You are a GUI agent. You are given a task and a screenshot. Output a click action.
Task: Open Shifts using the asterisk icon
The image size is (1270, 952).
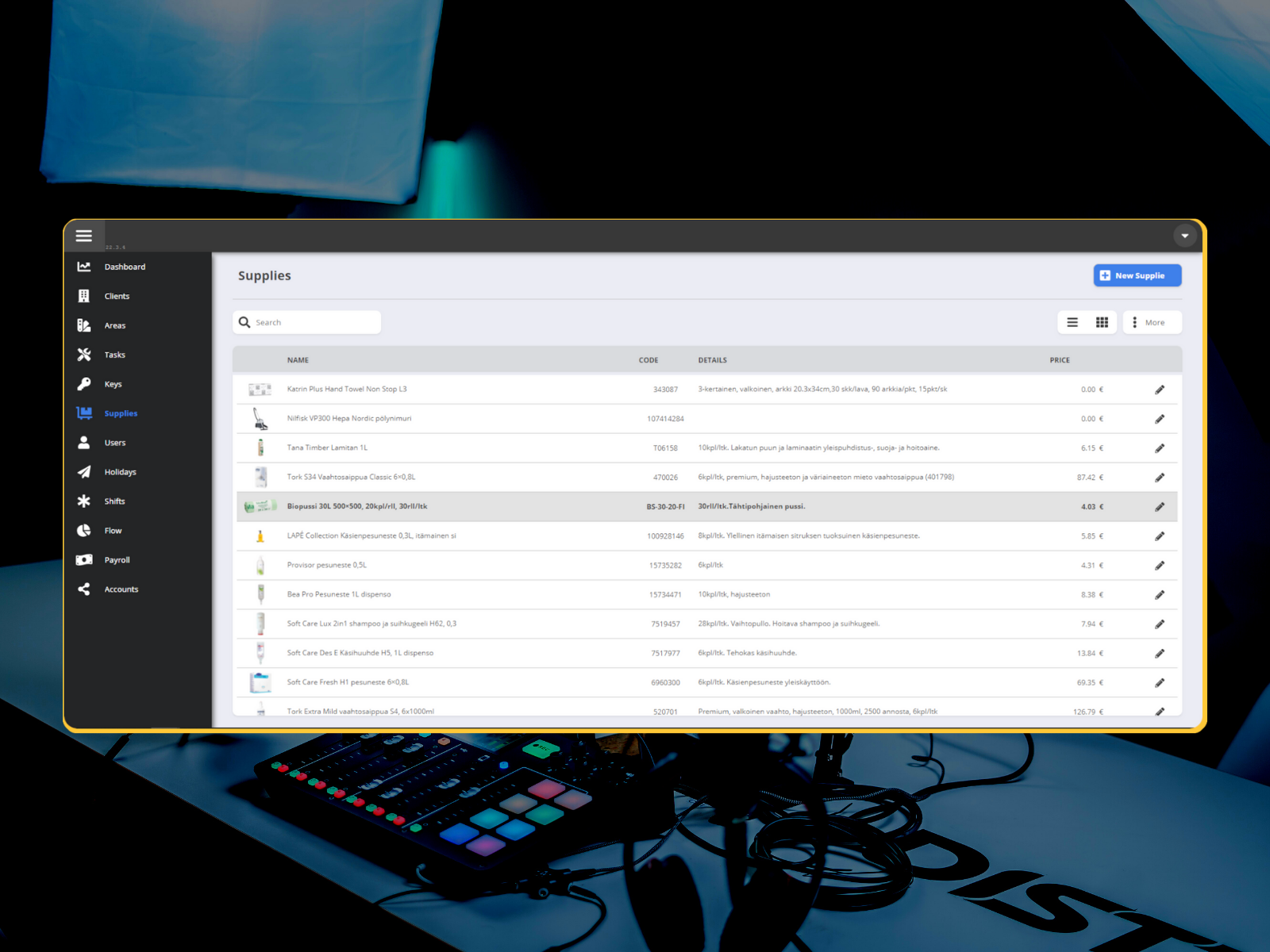[x=84, y=501]
